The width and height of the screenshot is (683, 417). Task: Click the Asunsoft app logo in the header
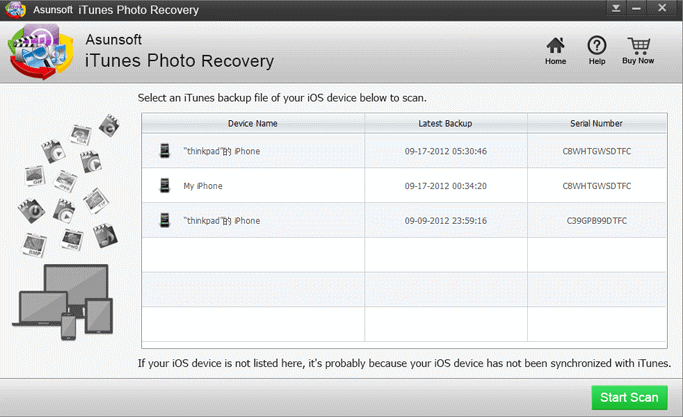pyautogui.click(x=40, y=52)
